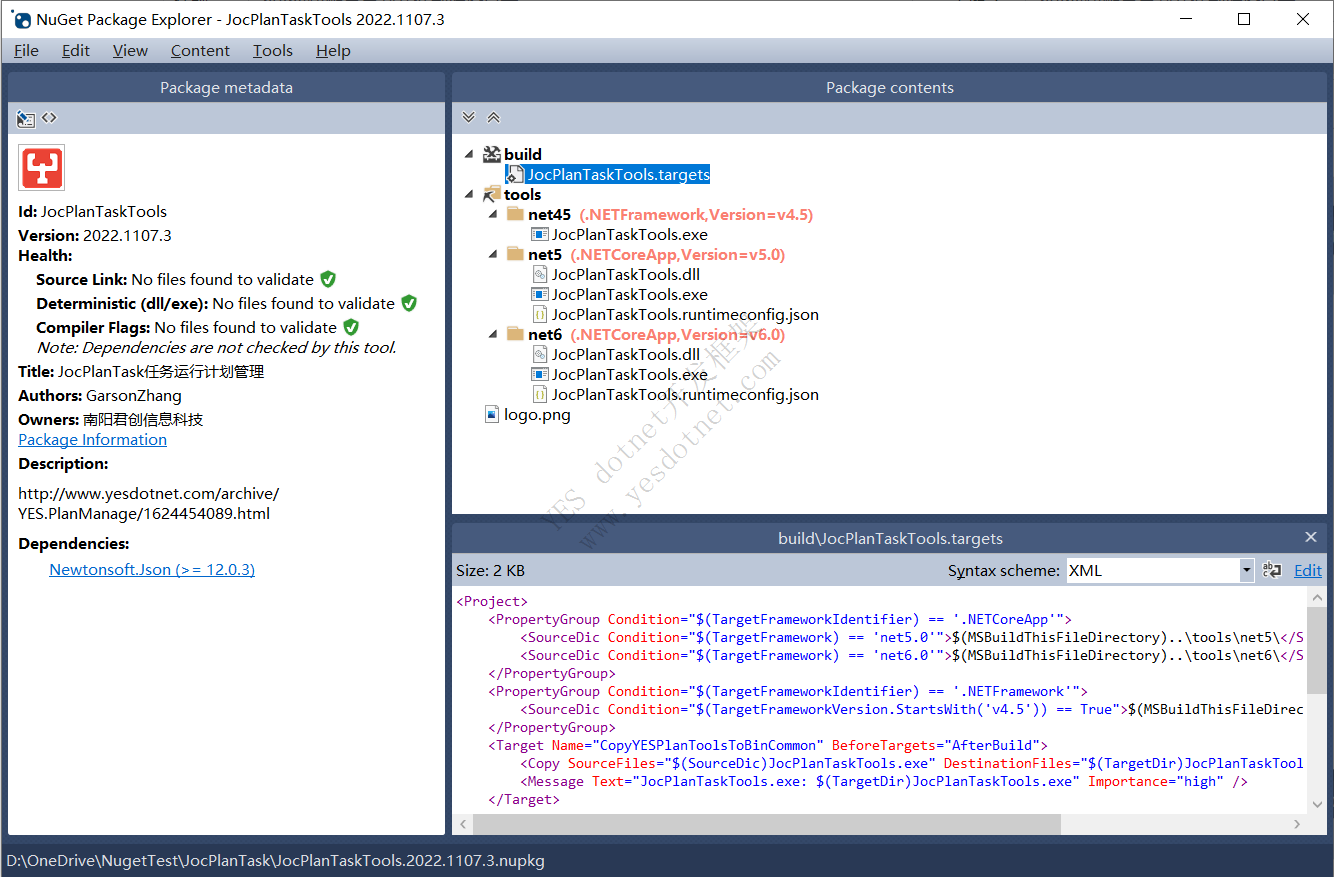This screenshot has height=877, width=1334.
Task: Click the JocPlanTaskTools.targets file icon
Action: 515,174
